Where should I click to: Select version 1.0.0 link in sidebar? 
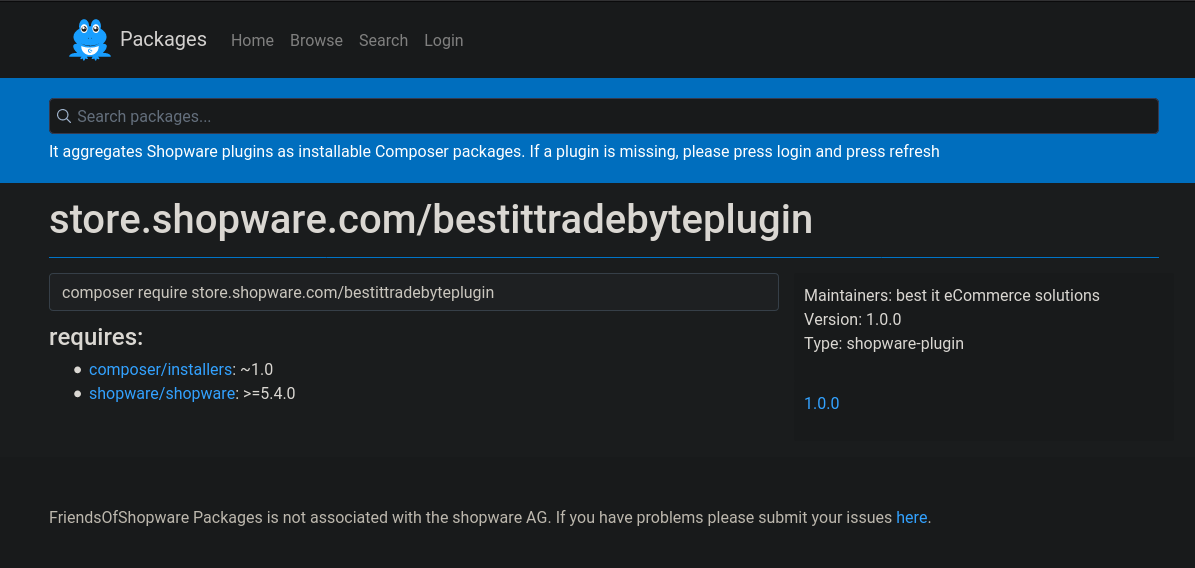point(822,403)
